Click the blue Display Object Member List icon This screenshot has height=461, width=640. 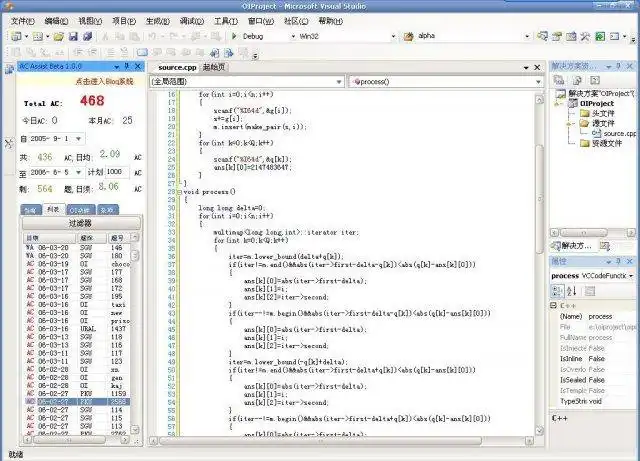pyautogui.click(x=142, y=52)
